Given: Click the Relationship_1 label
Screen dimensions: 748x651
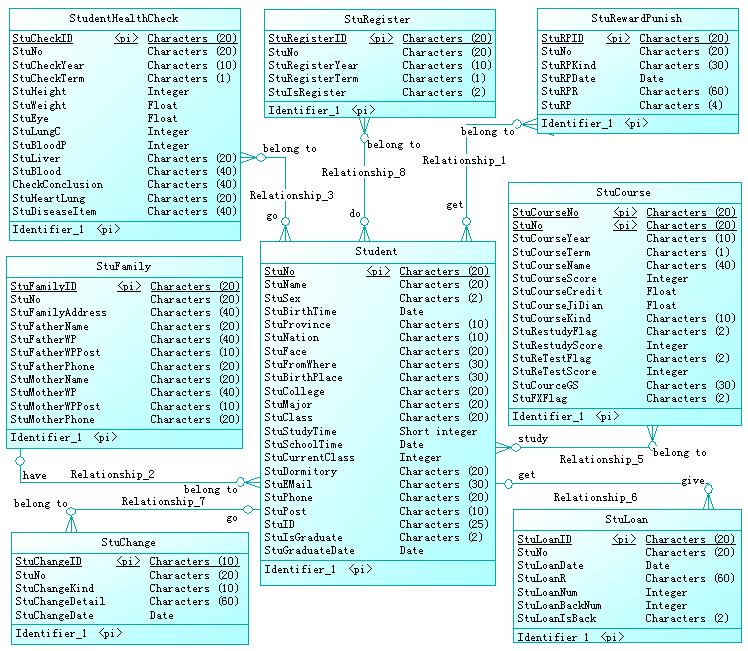Looking at the screenshot, I should [463, 160].
